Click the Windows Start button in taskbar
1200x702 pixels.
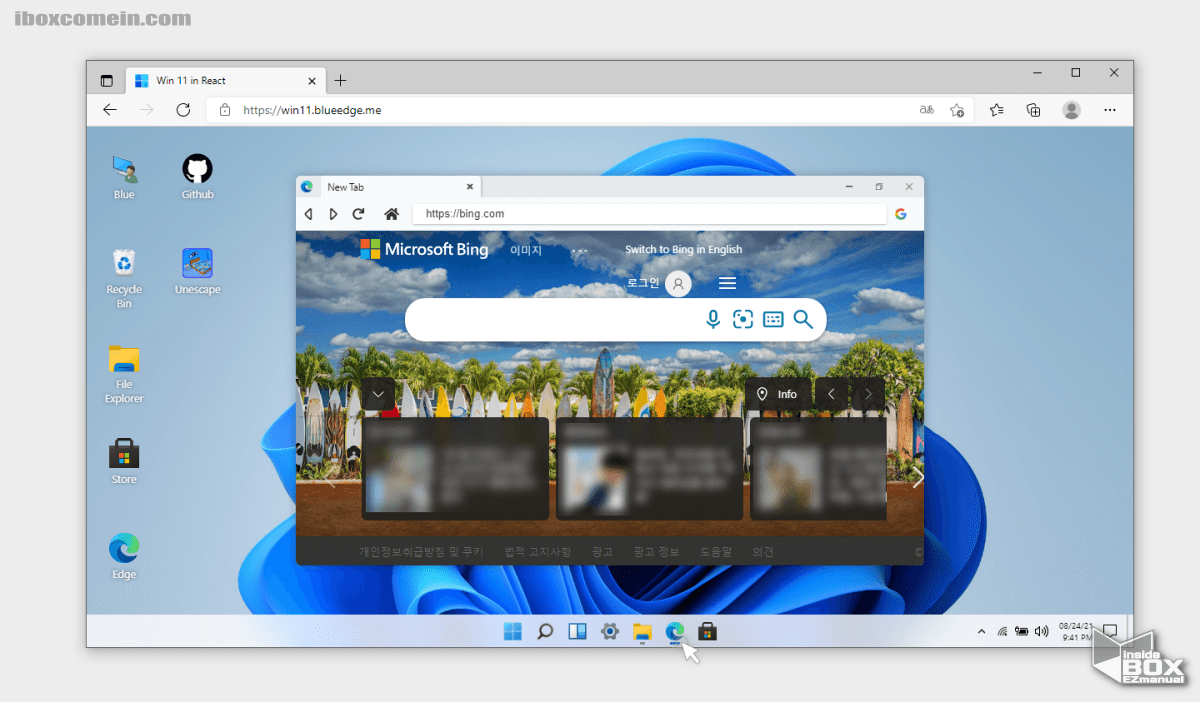point(512,631)
